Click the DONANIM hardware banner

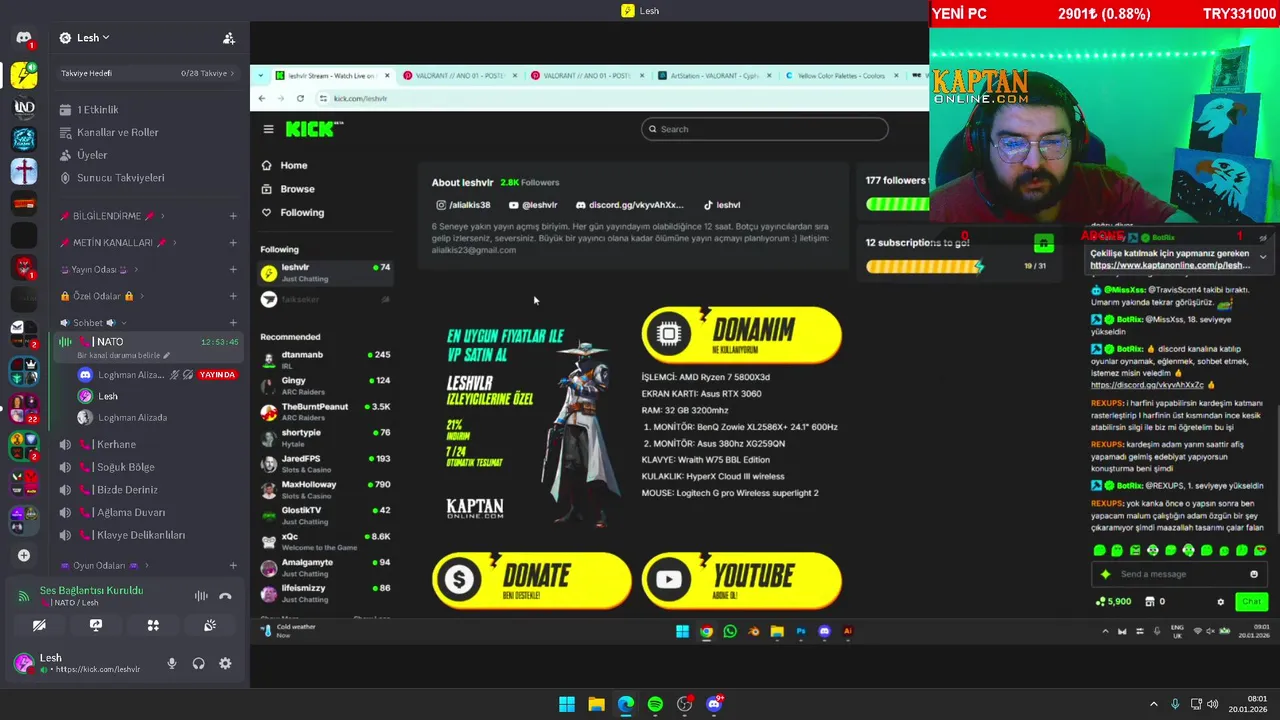point(741,334)
